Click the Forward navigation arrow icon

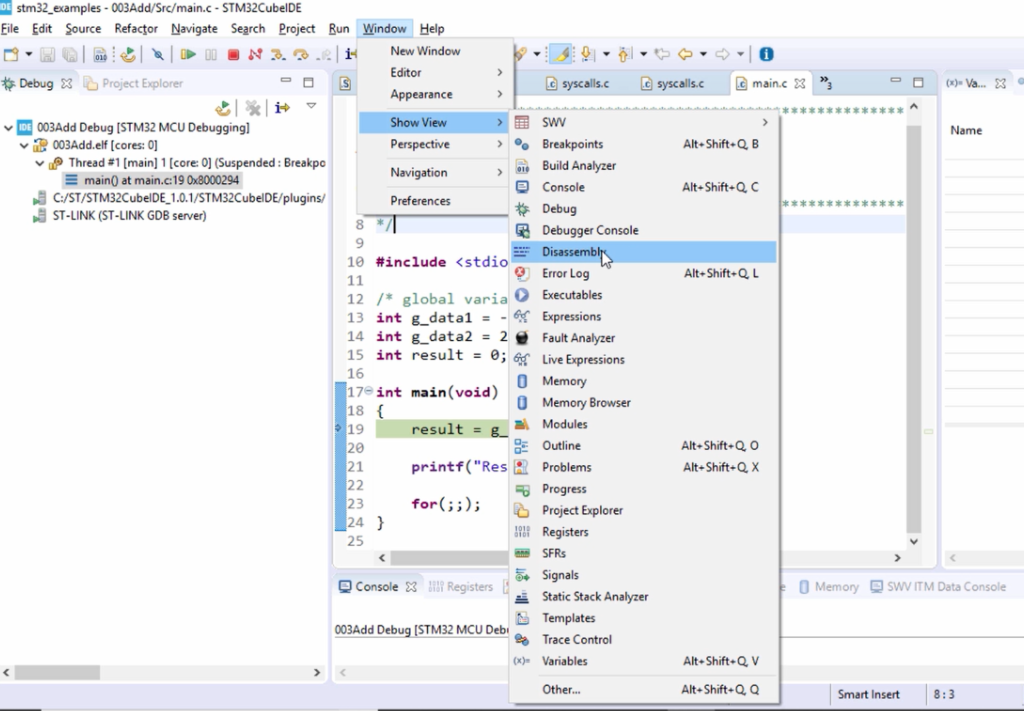point(722,54)
